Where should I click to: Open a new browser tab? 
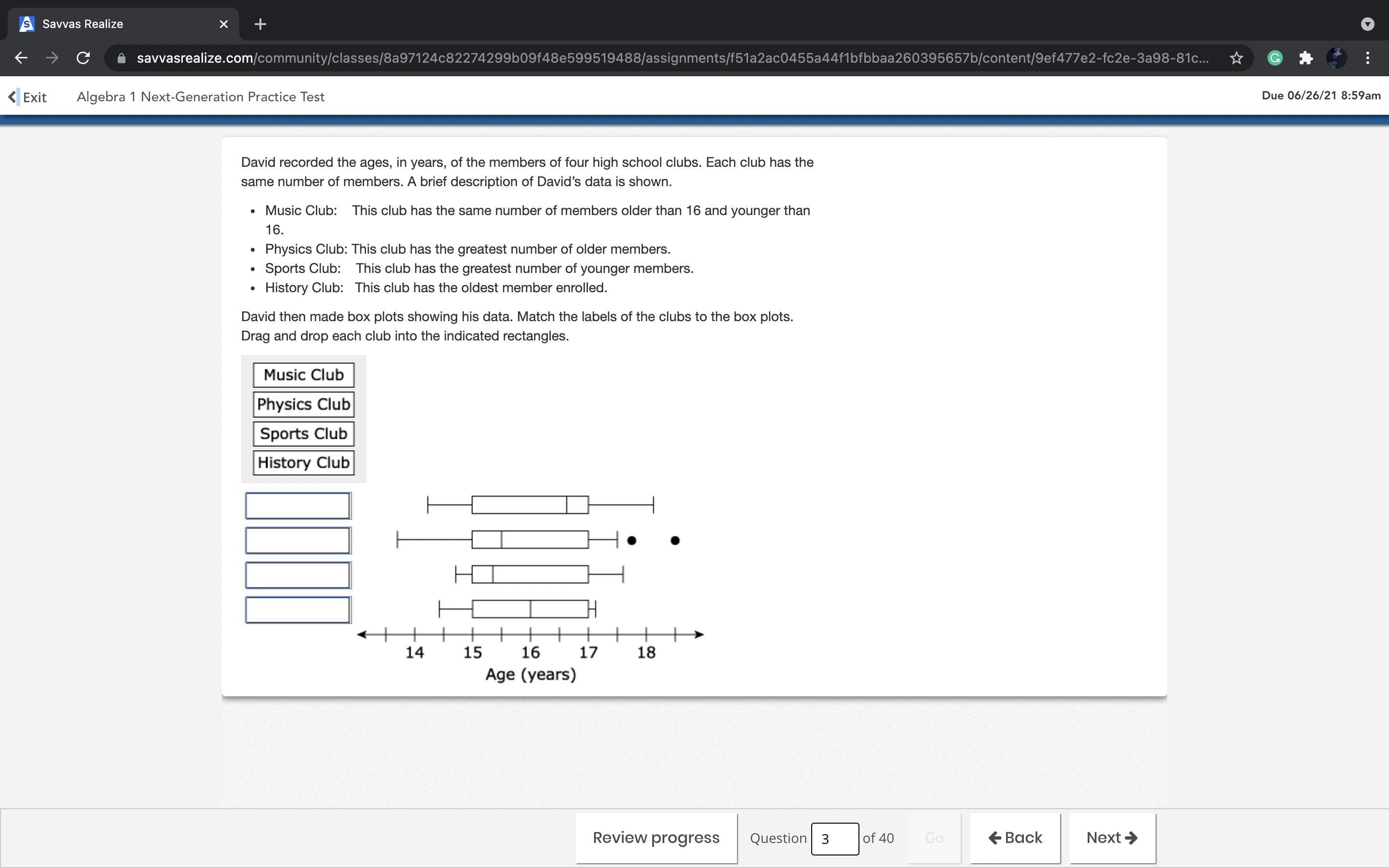260,24
